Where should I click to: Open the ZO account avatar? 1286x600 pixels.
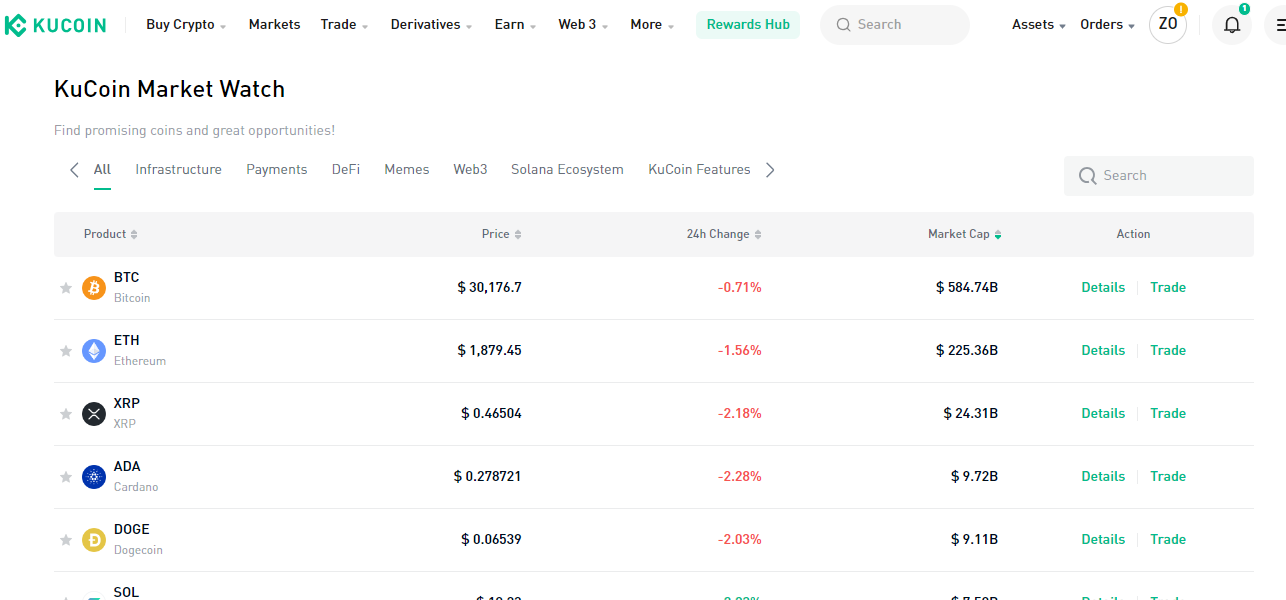click(x=1168, y=25)
